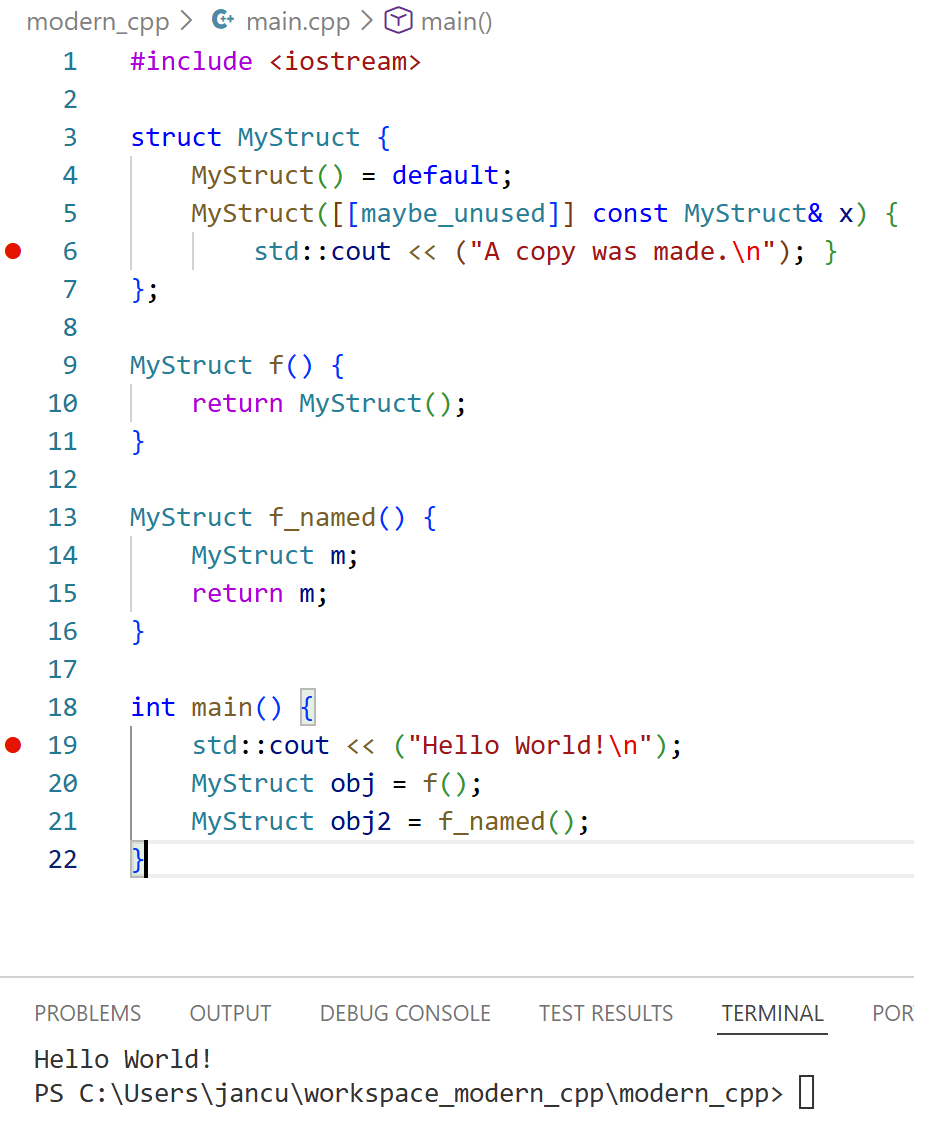This screenshot has width=943, height=1129.
Task: Click the string "Hello World!\n" on line 19
Action: (x=531, y=746)
